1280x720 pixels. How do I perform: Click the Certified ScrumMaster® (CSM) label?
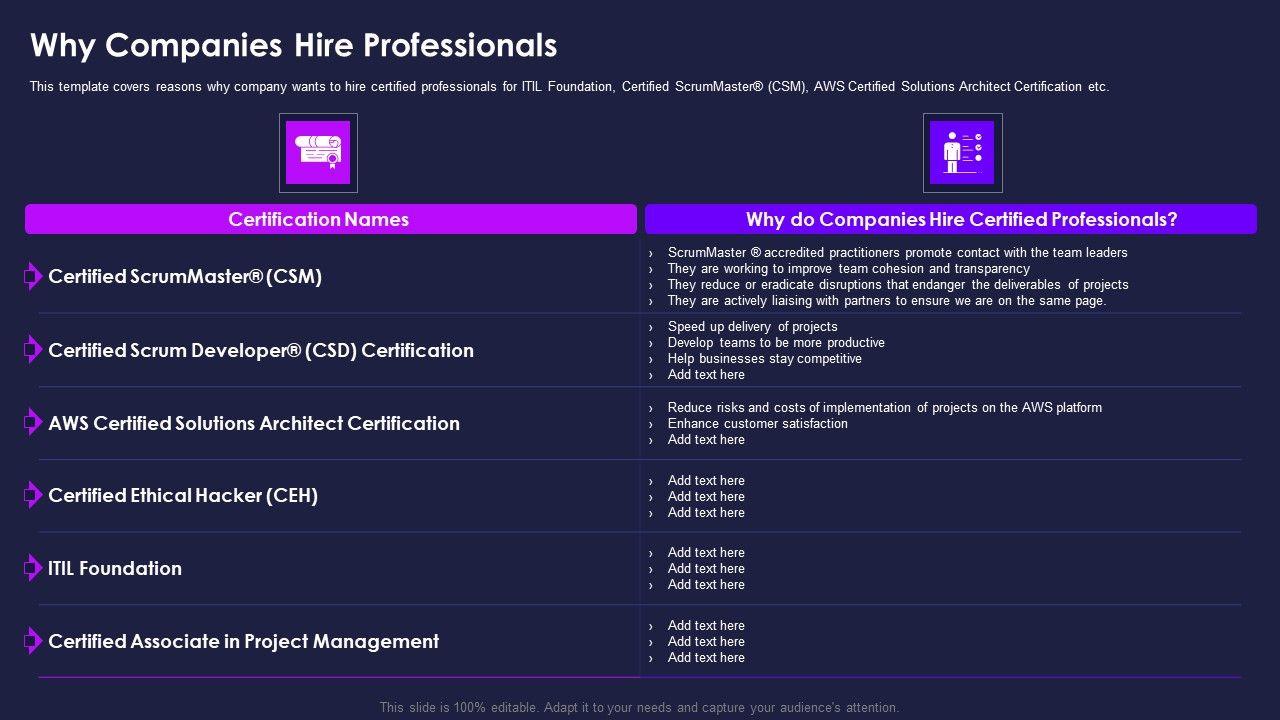(x=185, y=277)
